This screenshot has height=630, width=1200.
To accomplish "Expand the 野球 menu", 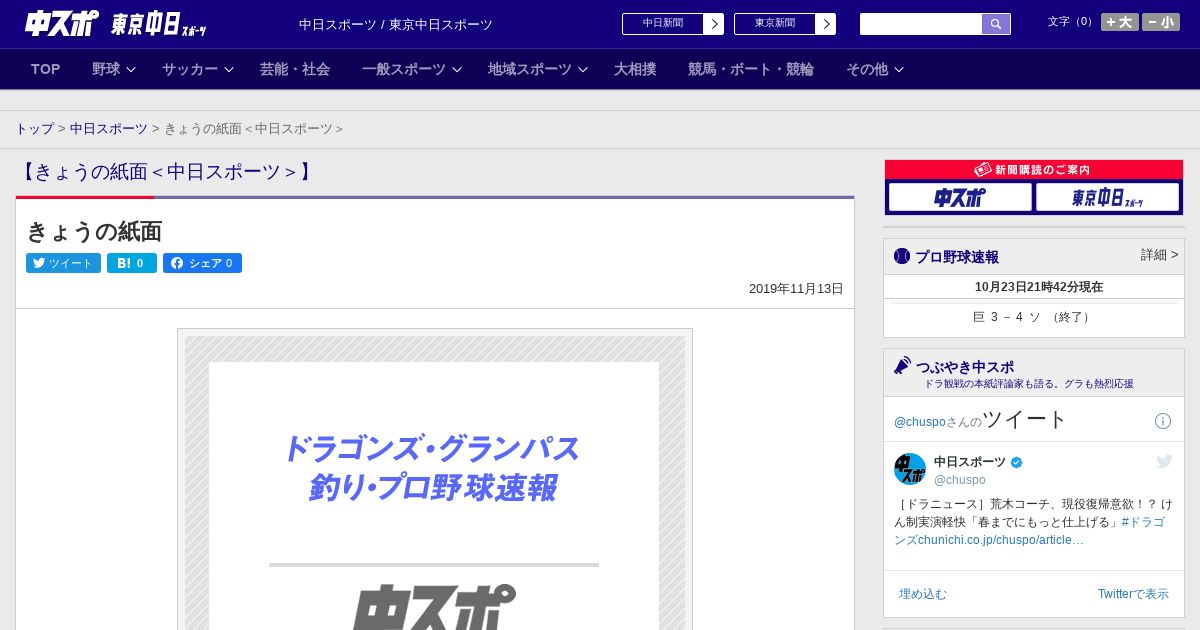I will click(114, 69).
